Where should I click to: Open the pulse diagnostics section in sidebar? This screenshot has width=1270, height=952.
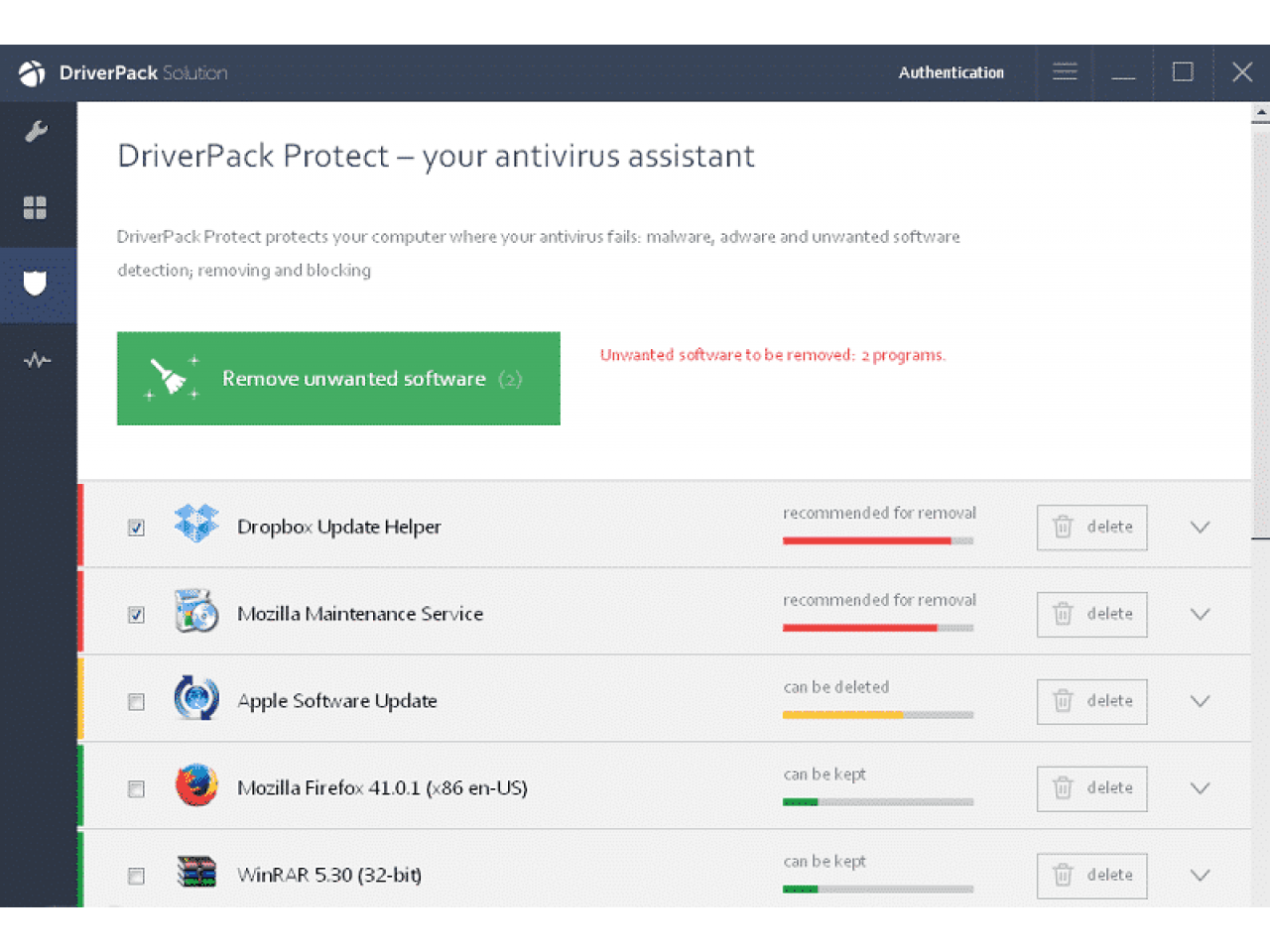37,360
